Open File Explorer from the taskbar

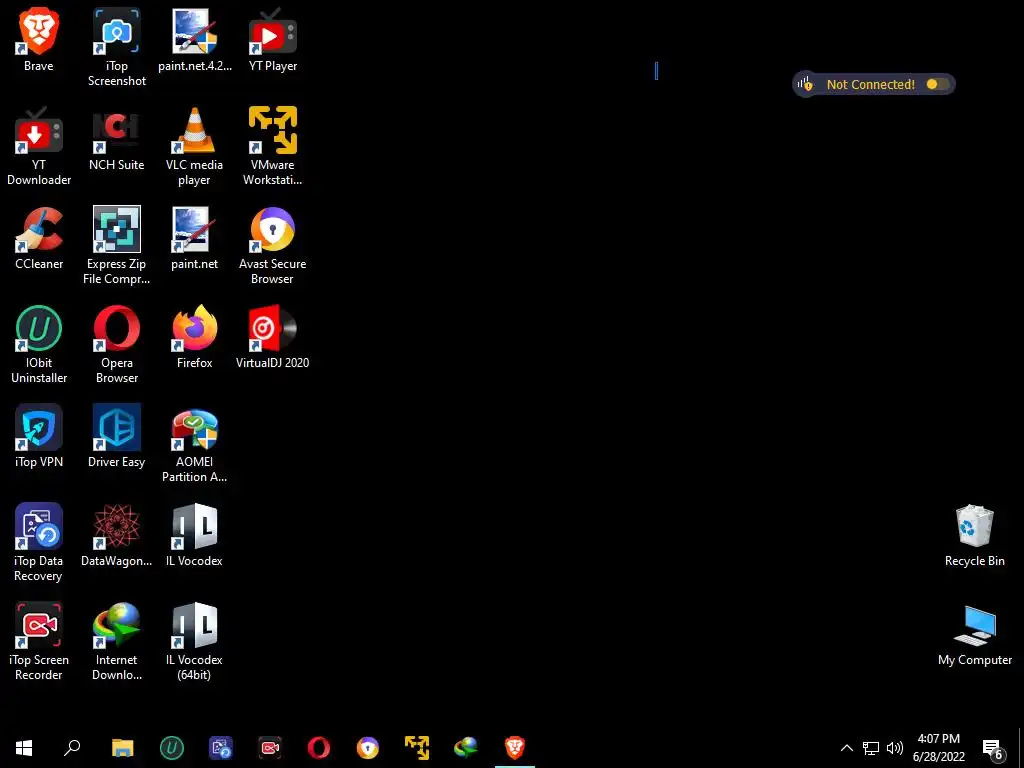122,748
